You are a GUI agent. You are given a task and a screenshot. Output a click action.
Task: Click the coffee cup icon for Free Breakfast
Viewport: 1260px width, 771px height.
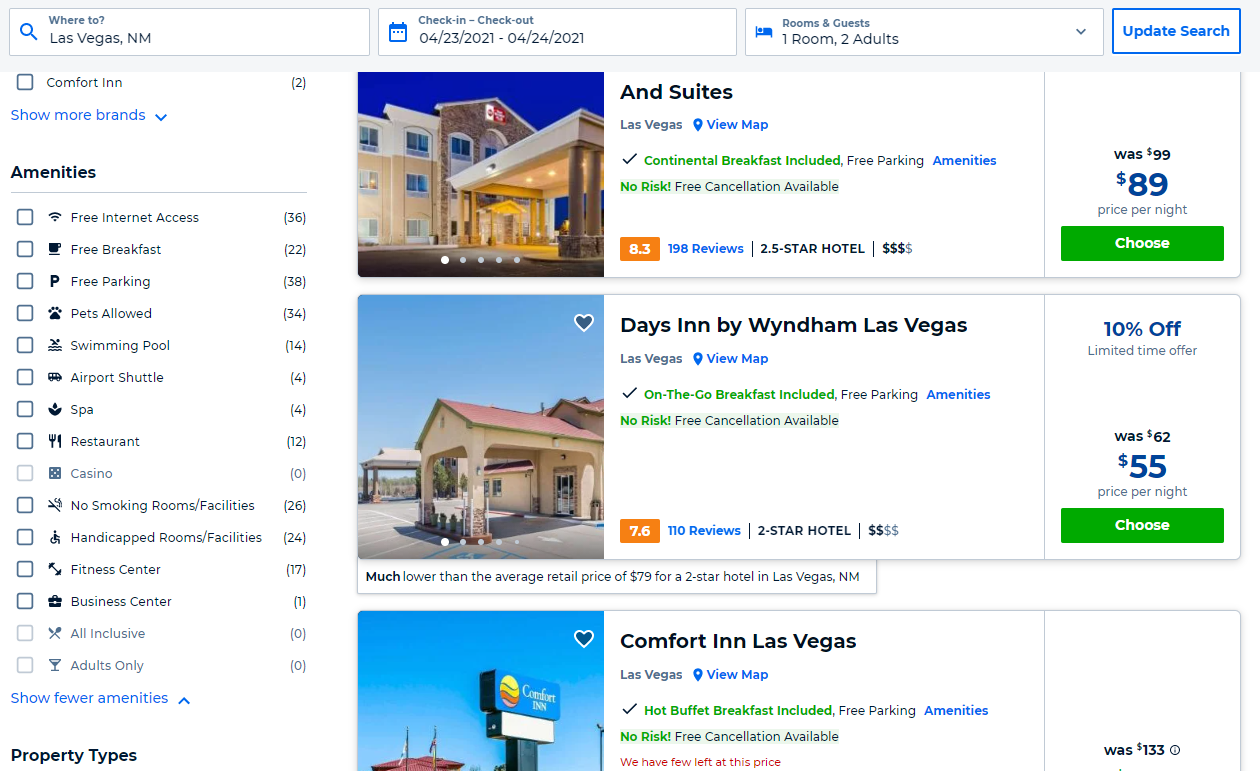pos(55,249)
